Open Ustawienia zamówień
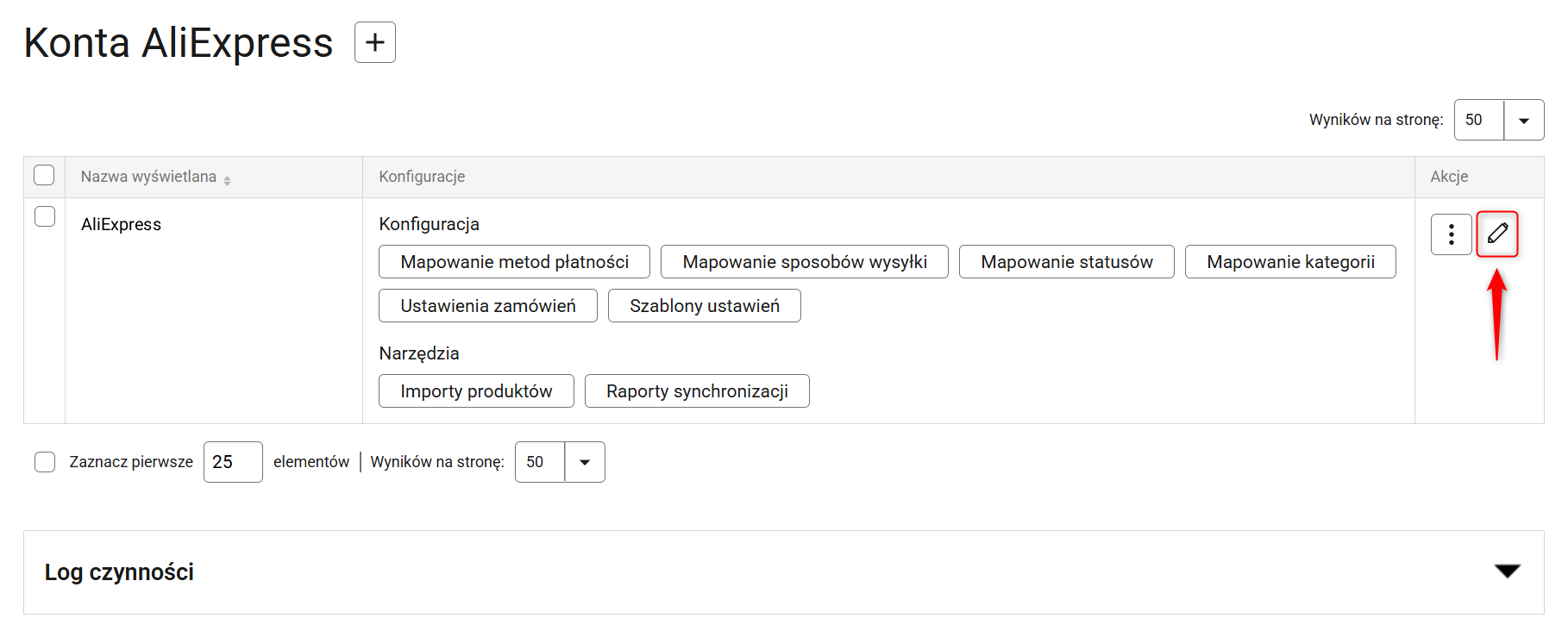 tap(487, 306)
